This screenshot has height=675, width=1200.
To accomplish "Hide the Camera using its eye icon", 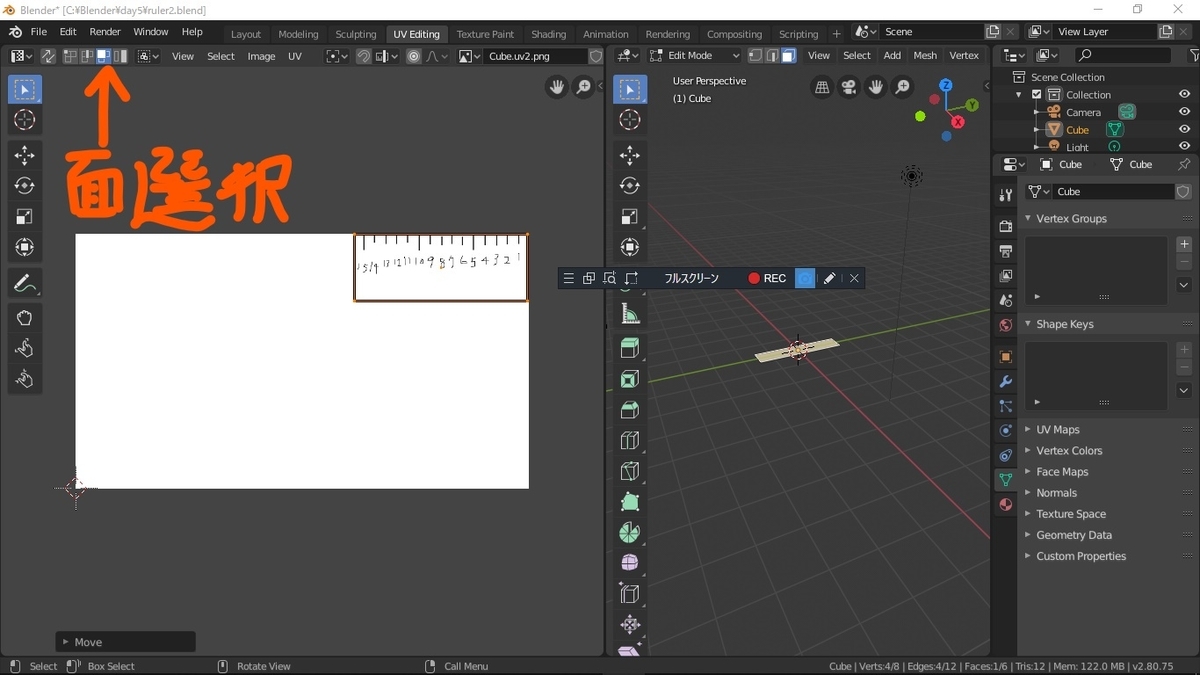I will [x=1184, y=112].
